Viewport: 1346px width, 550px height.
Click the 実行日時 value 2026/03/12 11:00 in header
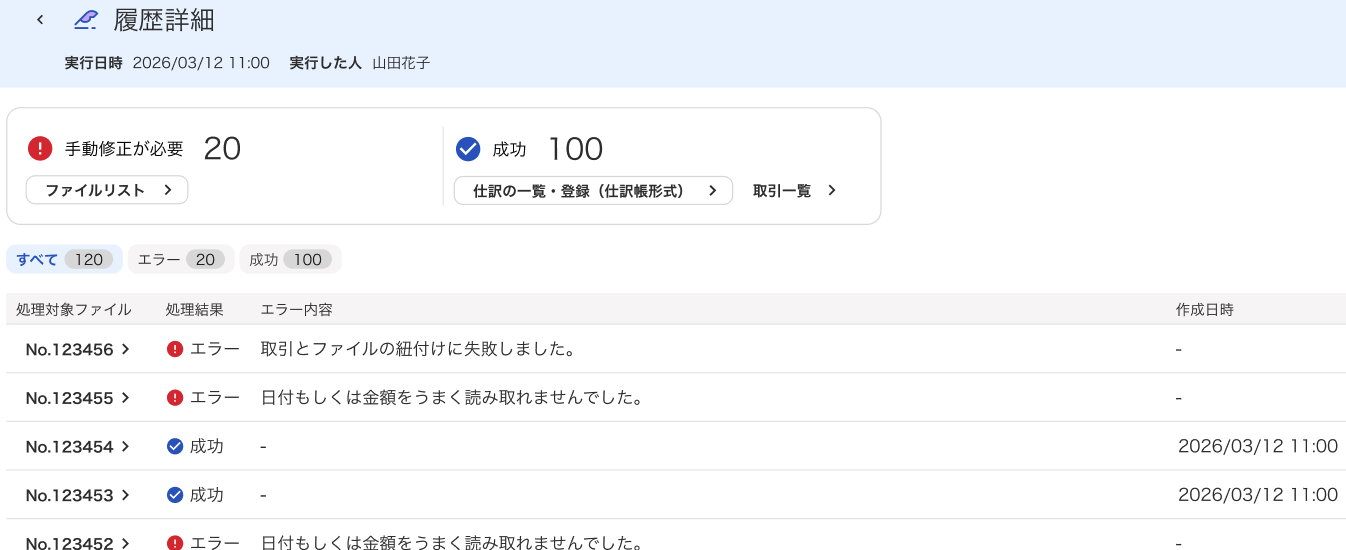tap(201, 63)
